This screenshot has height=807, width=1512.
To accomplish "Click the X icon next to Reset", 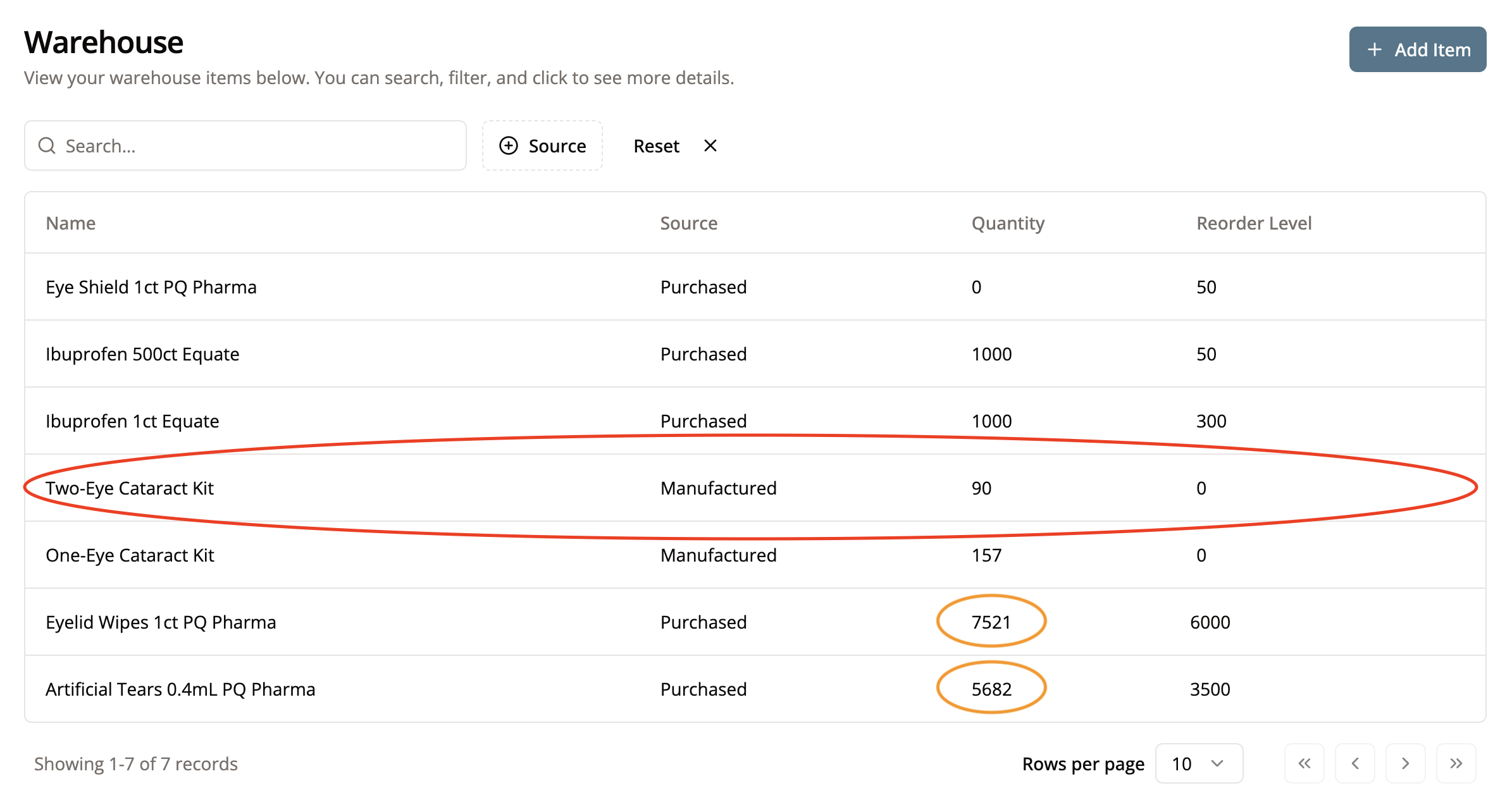I will [x=710, y=146].
